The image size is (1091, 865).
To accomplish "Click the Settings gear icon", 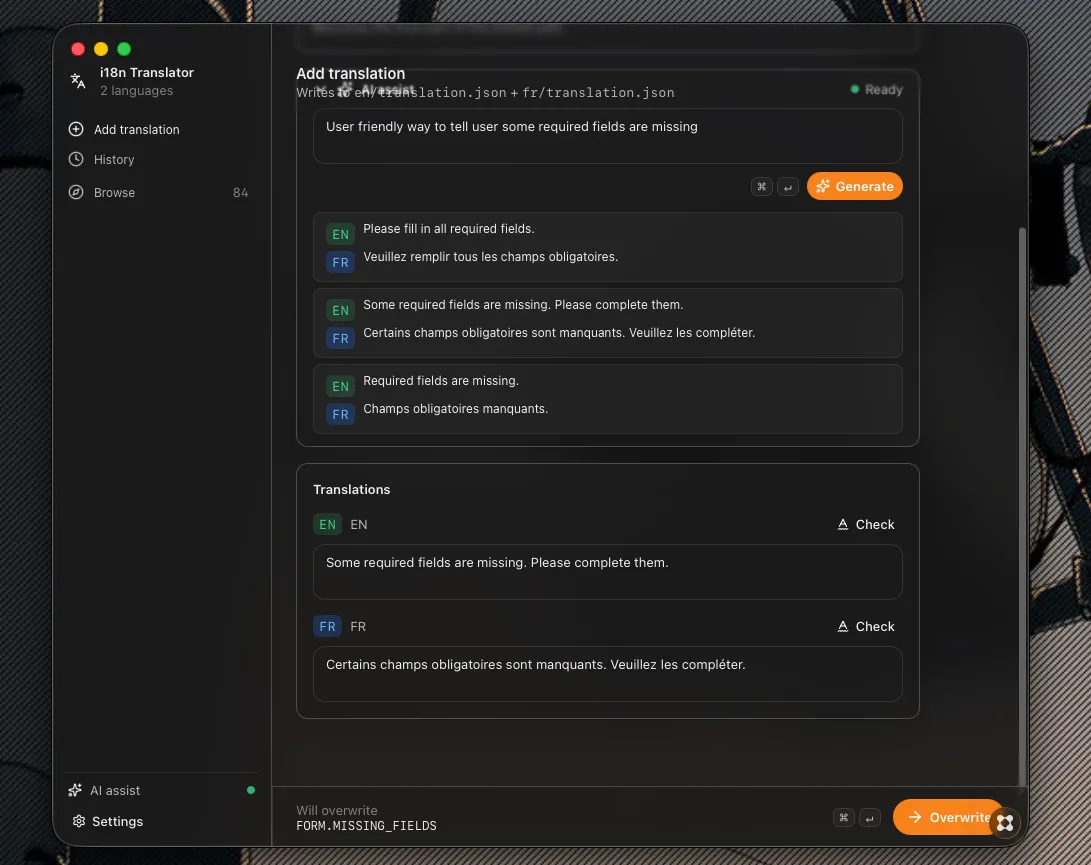I will click(x=79, y=821).
